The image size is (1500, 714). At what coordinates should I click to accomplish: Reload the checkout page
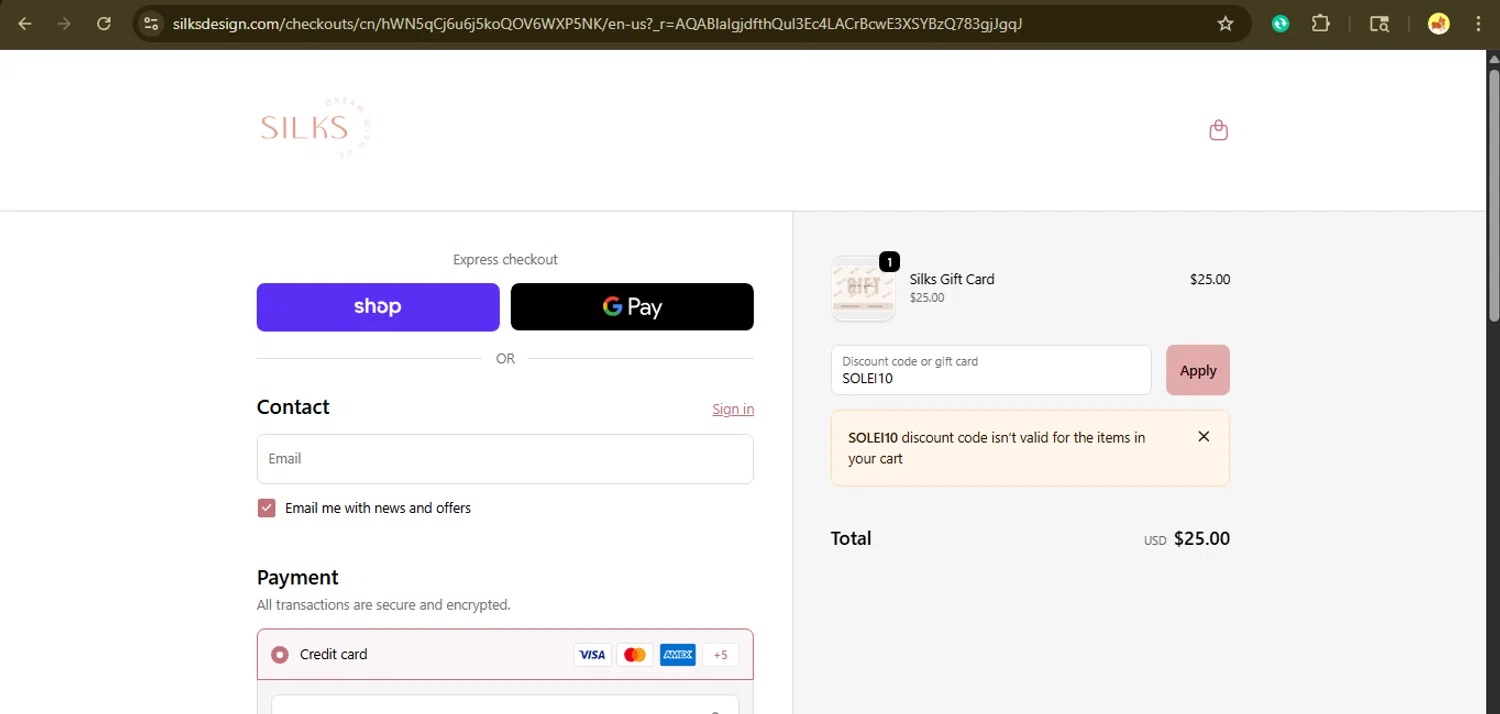tap(104, 24)
